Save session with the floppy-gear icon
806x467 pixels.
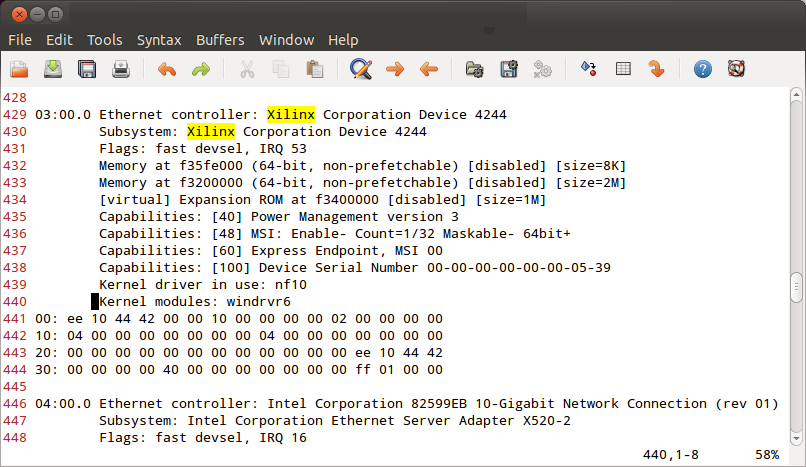[509, 69]
